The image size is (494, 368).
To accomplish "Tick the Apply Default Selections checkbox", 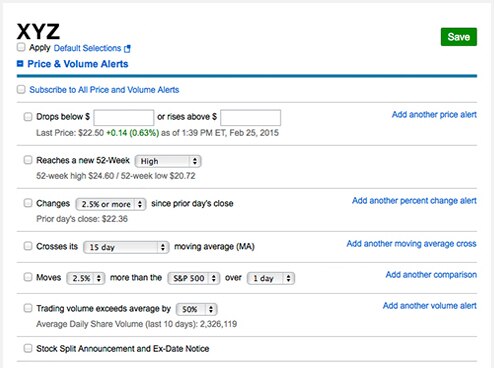I will point(21,47).
